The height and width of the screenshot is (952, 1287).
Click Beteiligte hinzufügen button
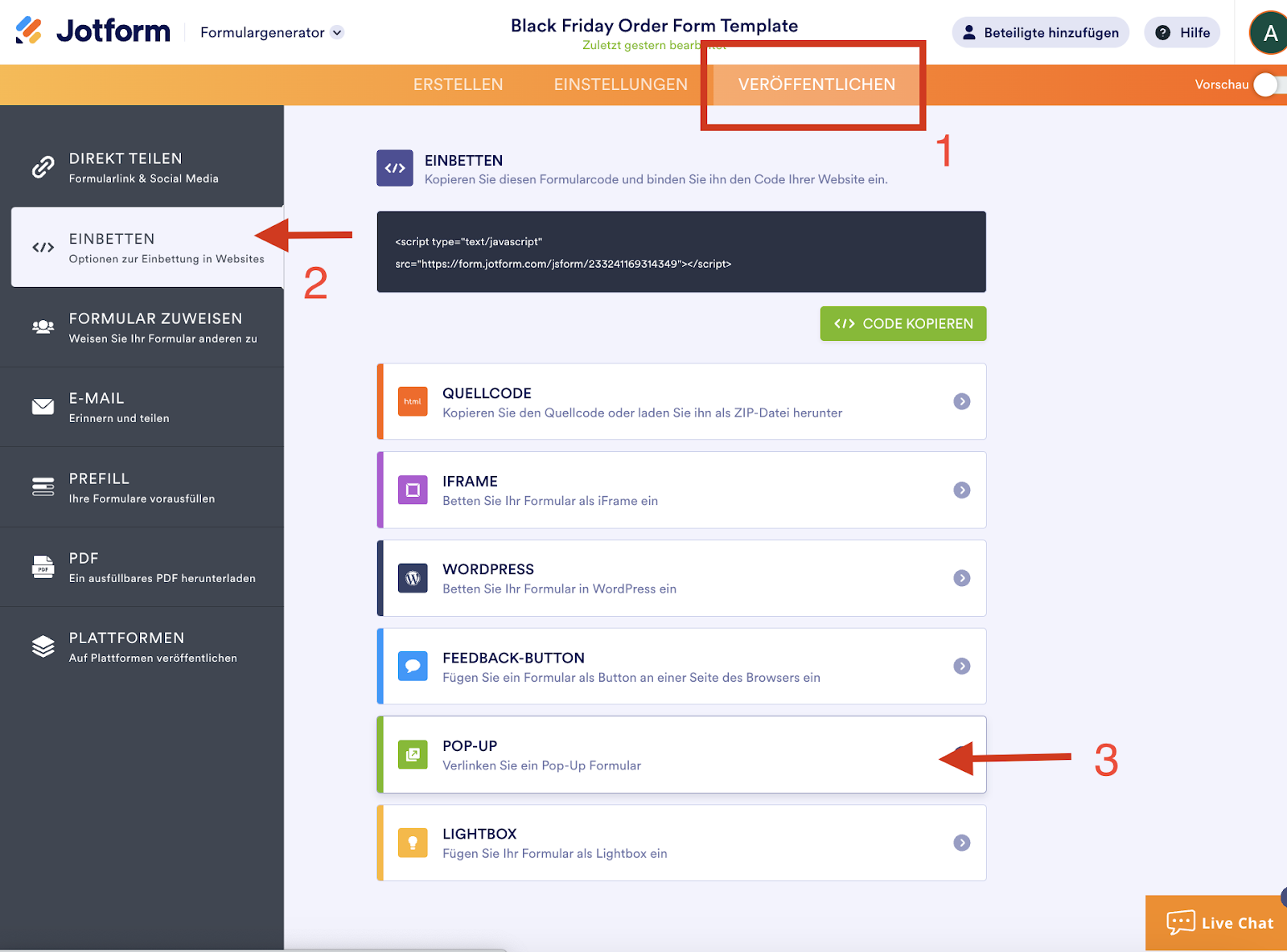coord(1041,32)
